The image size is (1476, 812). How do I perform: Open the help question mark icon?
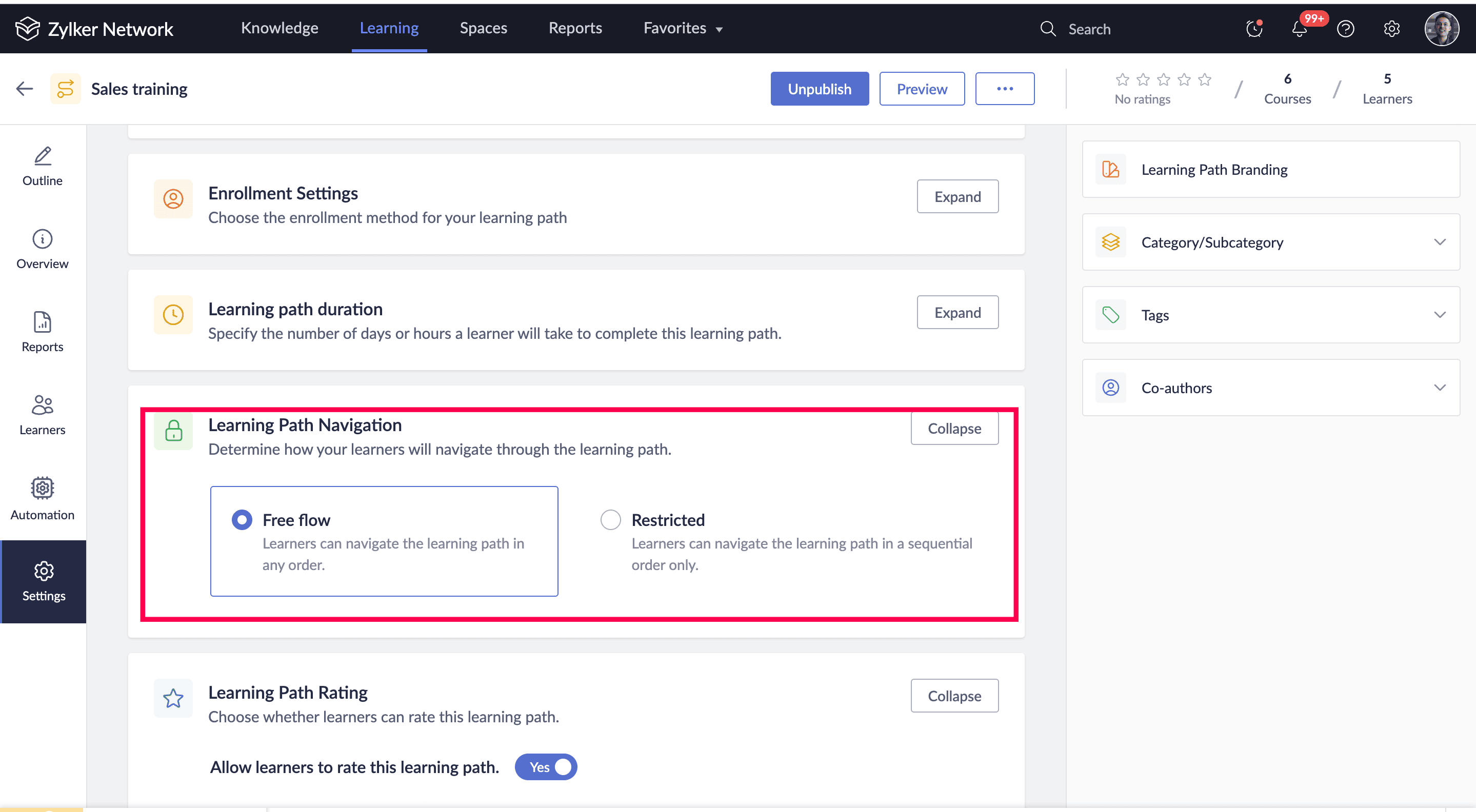pyautogui.click(x=1345, y=29)
